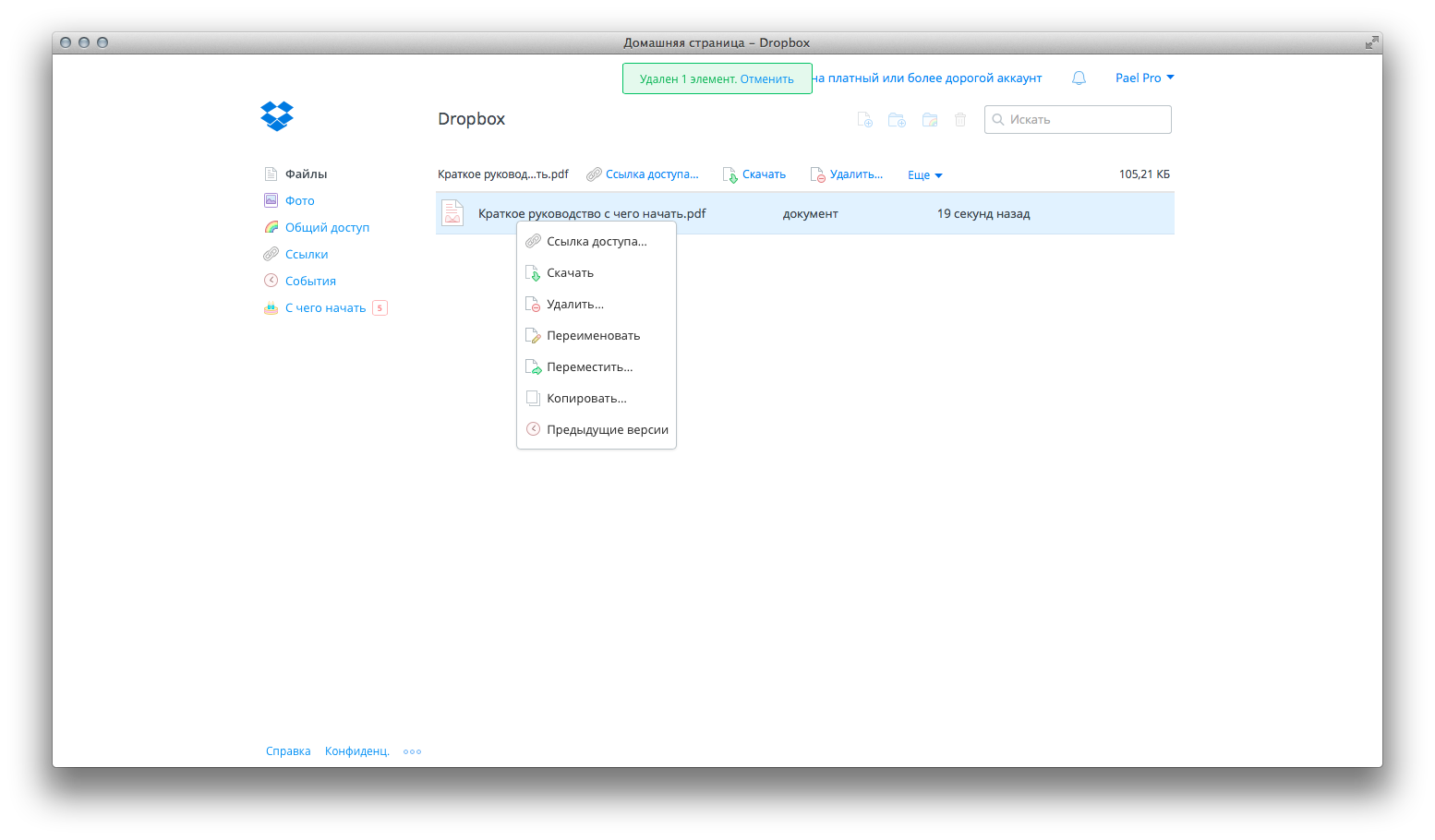Click the Dropbox logo icon
This screenshot has width=1435, height=840.
click(x=277, y=116)
